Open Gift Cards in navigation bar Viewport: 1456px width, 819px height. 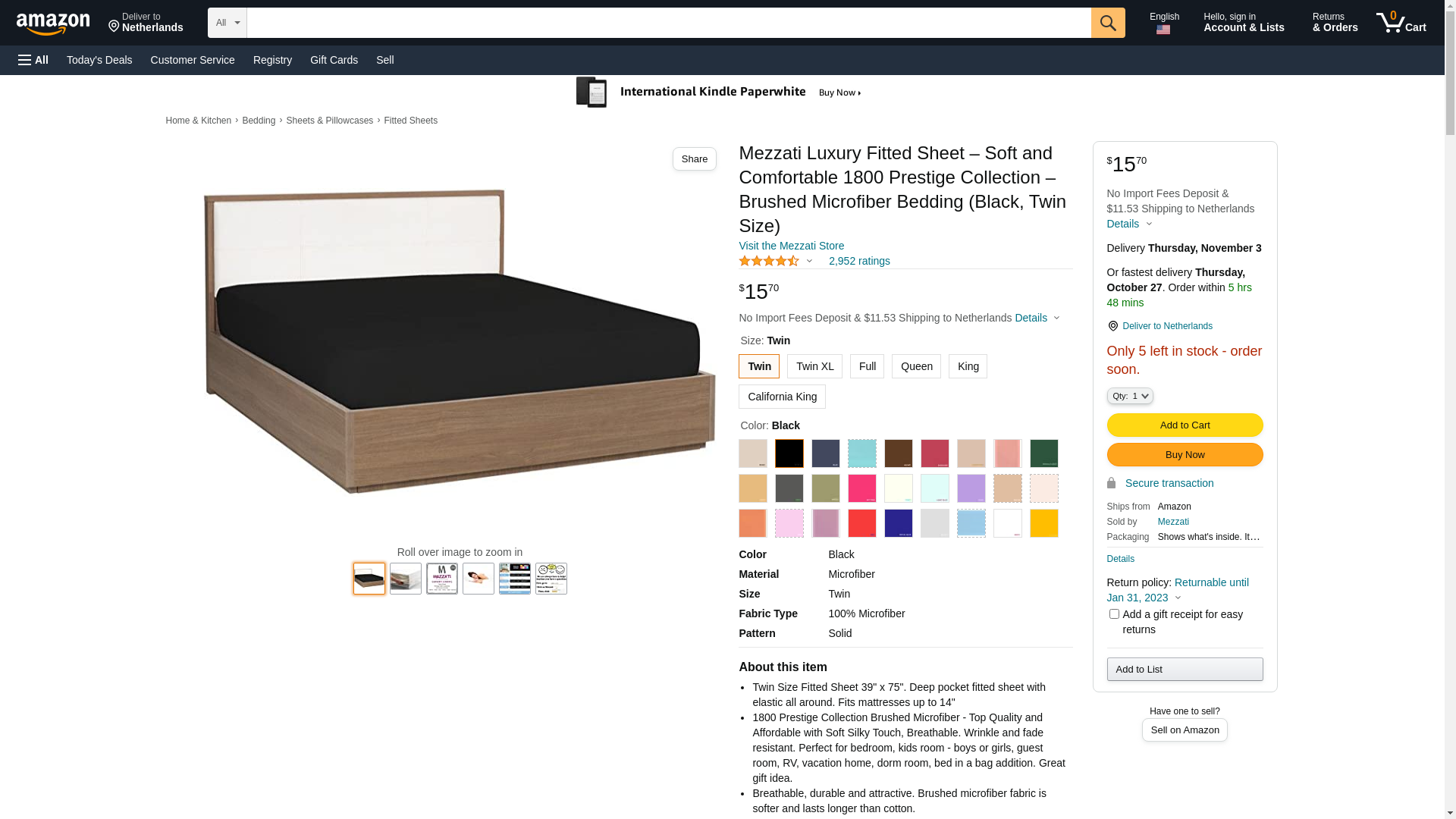coord(334,60)
